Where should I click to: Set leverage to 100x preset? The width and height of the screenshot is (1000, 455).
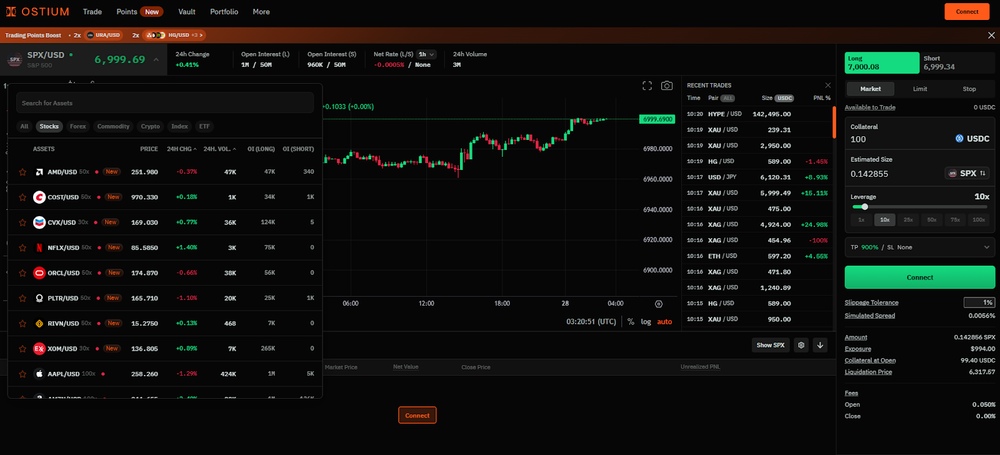tap(978, 220)
